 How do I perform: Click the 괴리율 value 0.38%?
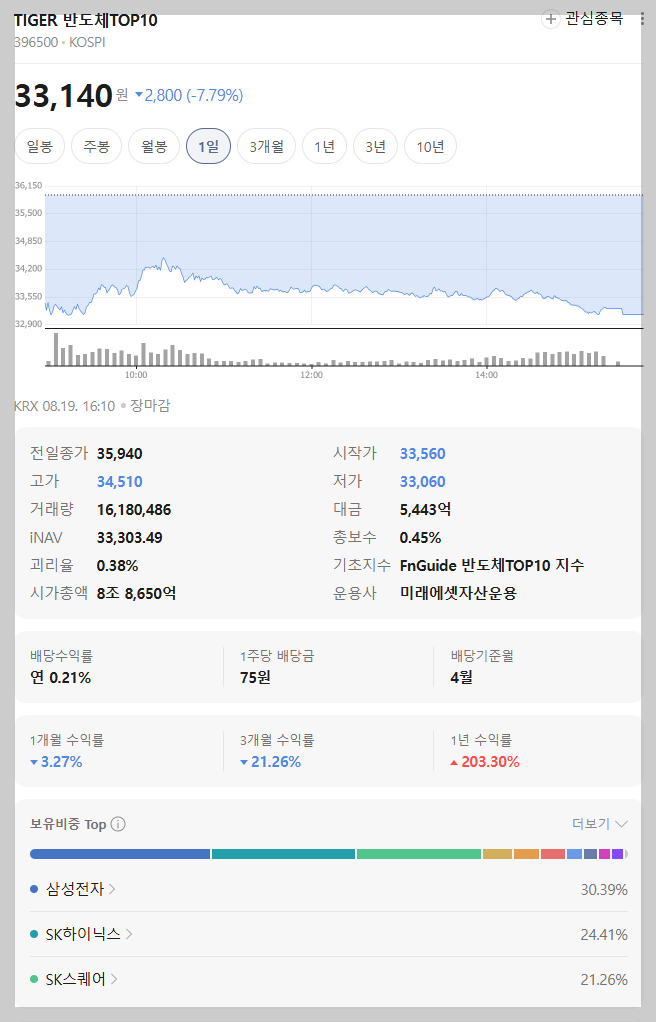[x=117, y=566]
